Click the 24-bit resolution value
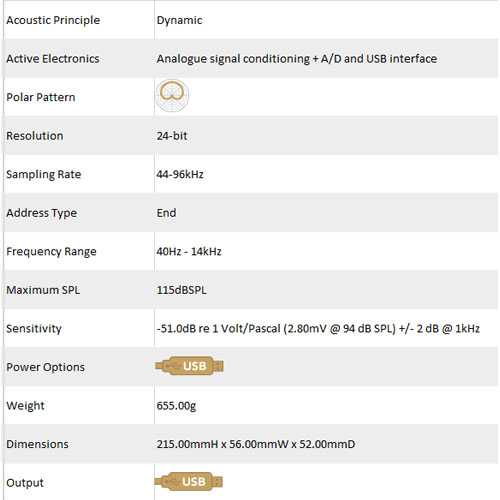Viewport: 500px width, 500px height. (x=172, y=136)
